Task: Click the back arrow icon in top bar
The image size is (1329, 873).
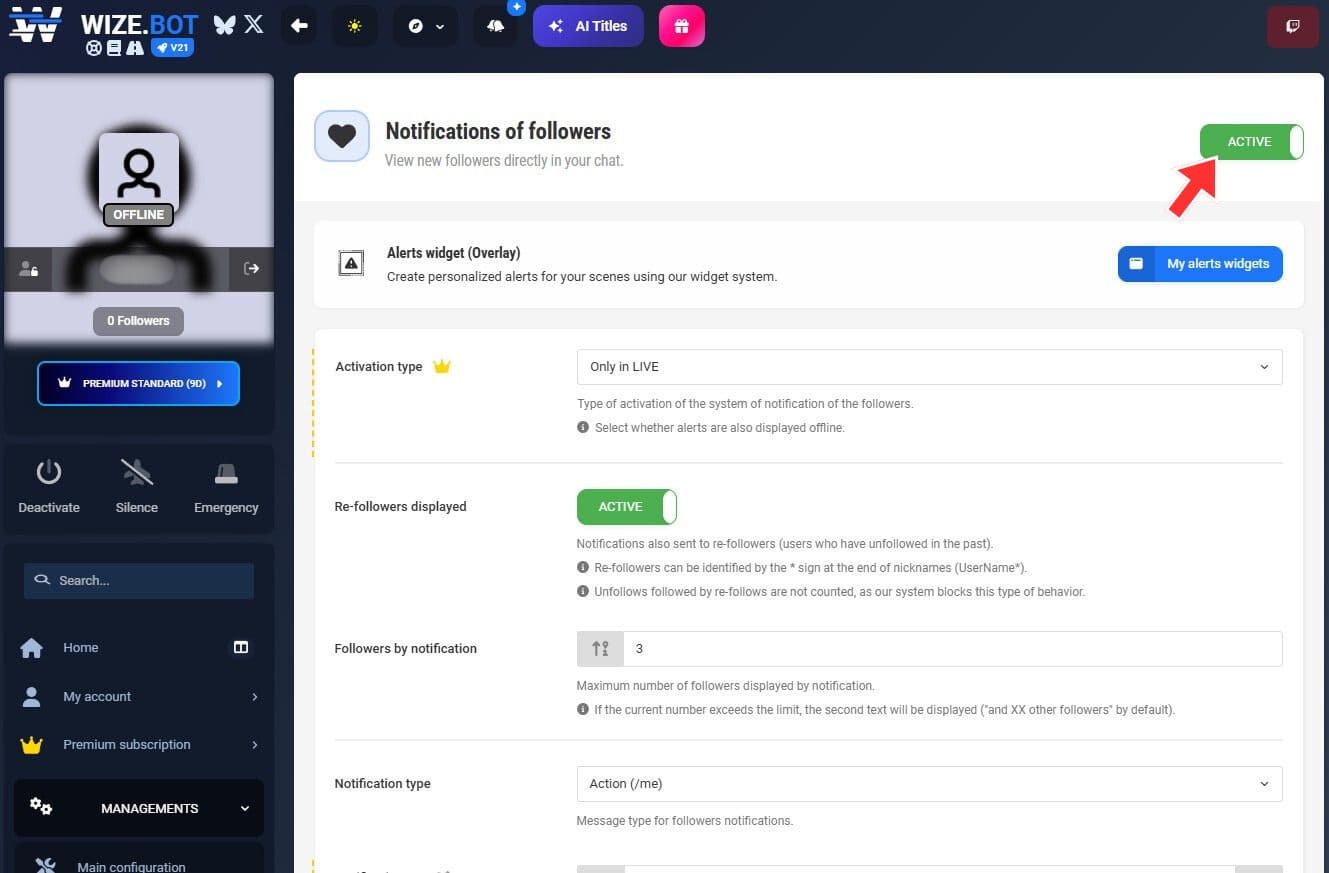Action: tap(299, 26)
